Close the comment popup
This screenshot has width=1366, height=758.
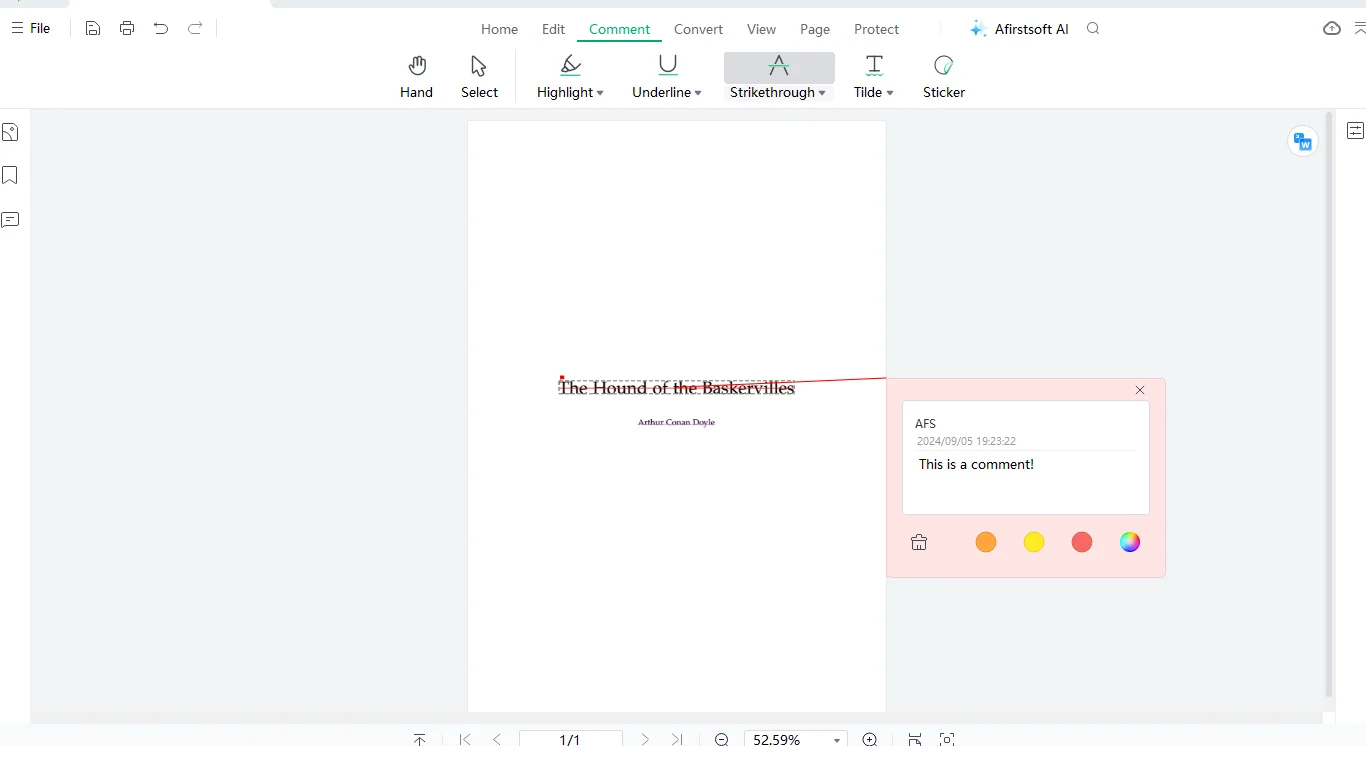1140,390
